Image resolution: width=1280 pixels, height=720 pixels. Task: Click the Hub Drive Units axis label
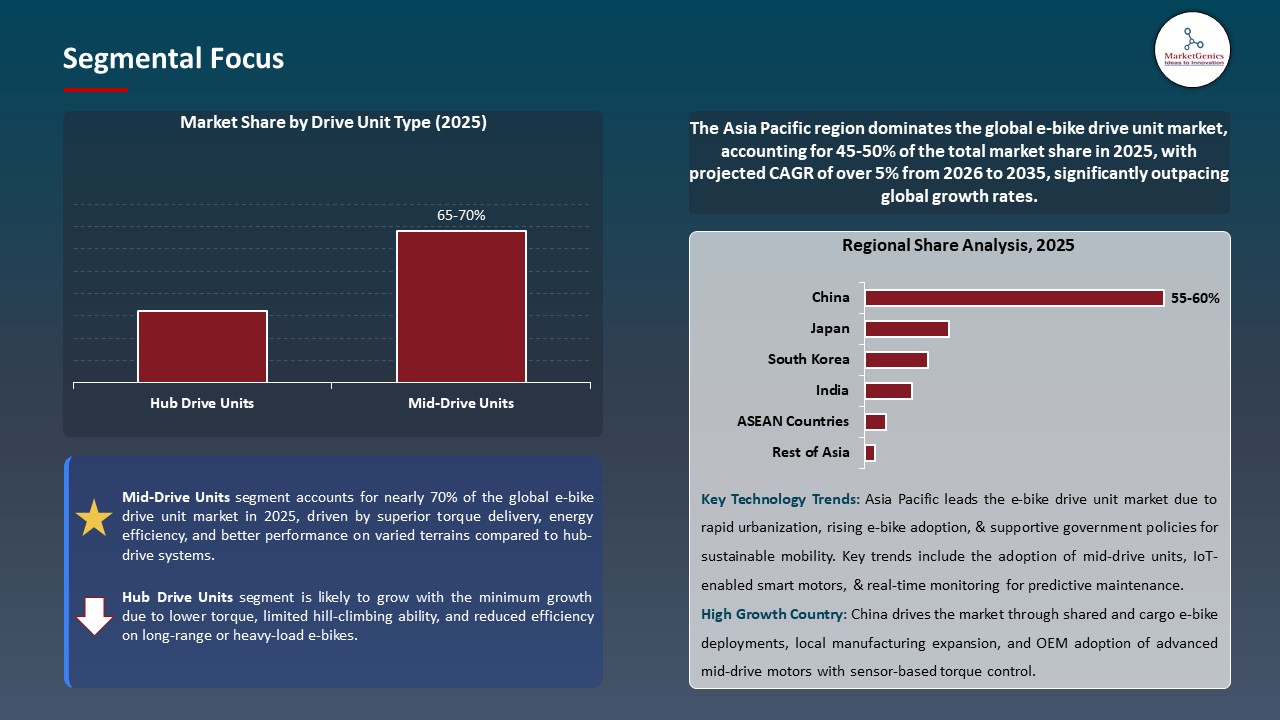tap(202, 403)
